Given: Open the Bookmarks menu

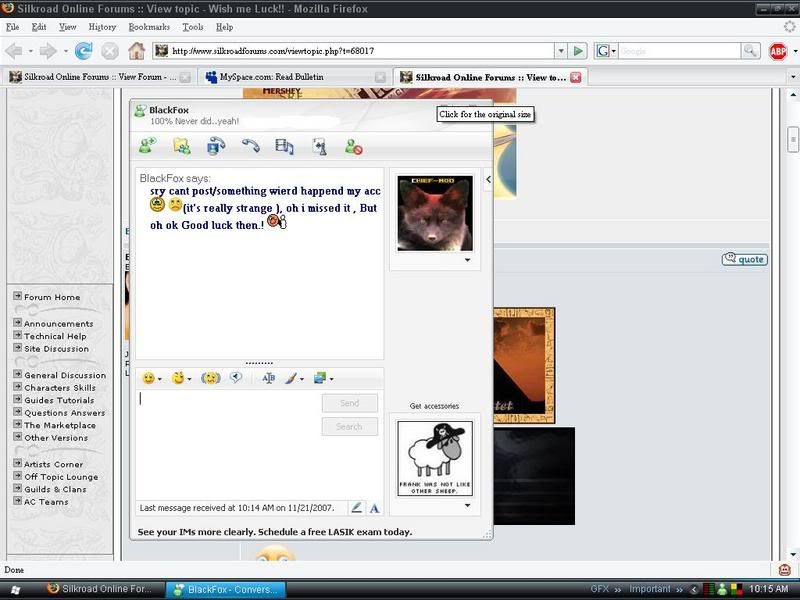Looking at the screenshot, I should 149,27.
